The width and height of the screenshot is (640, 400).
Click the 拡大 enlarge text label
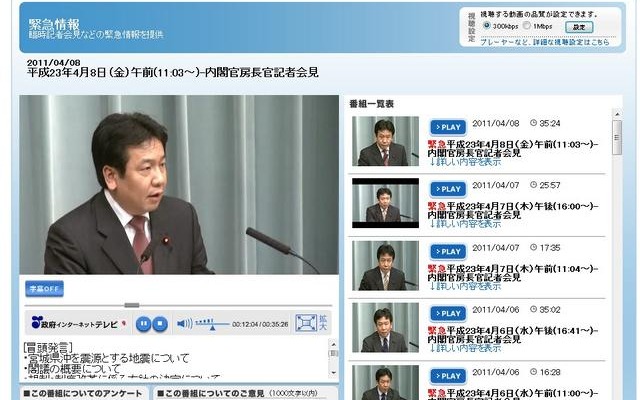(x=323, y=323)
